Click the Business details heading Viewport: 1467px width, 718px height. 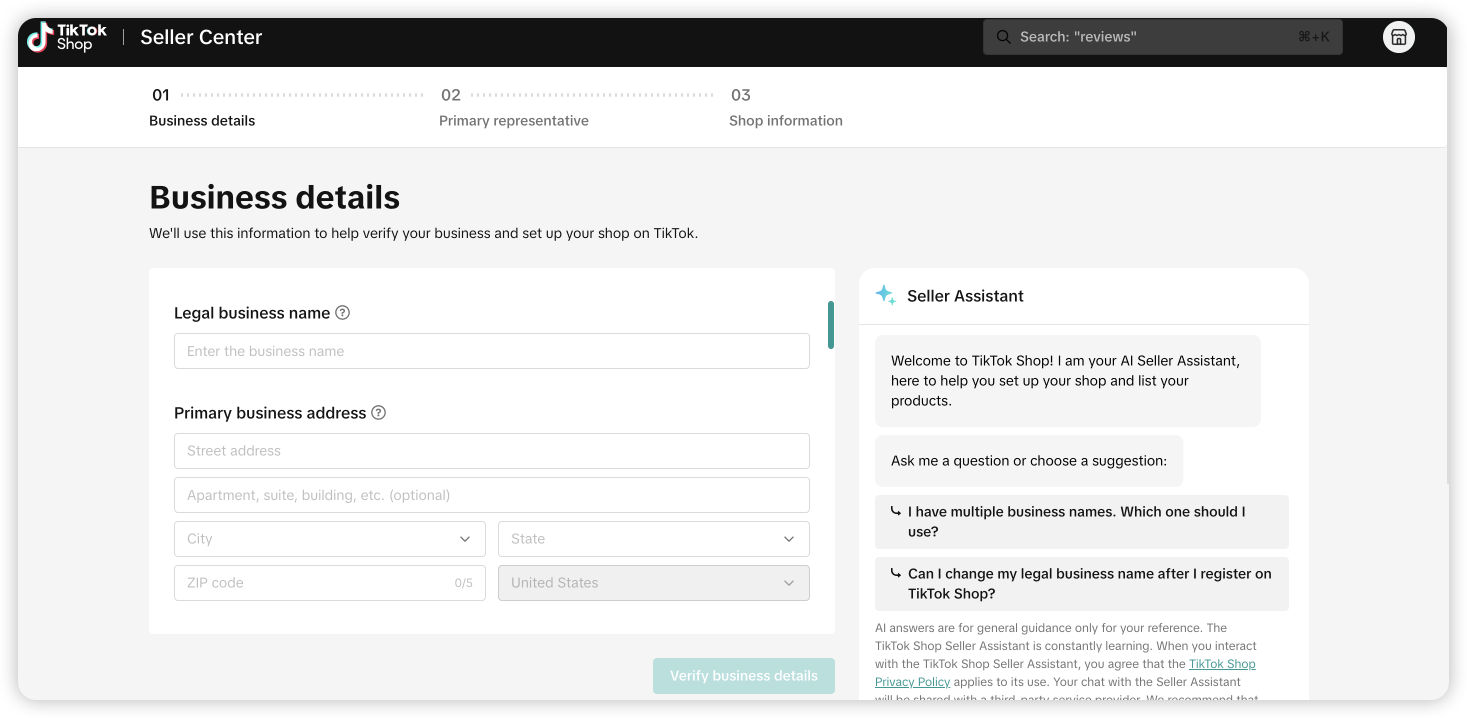275,197
